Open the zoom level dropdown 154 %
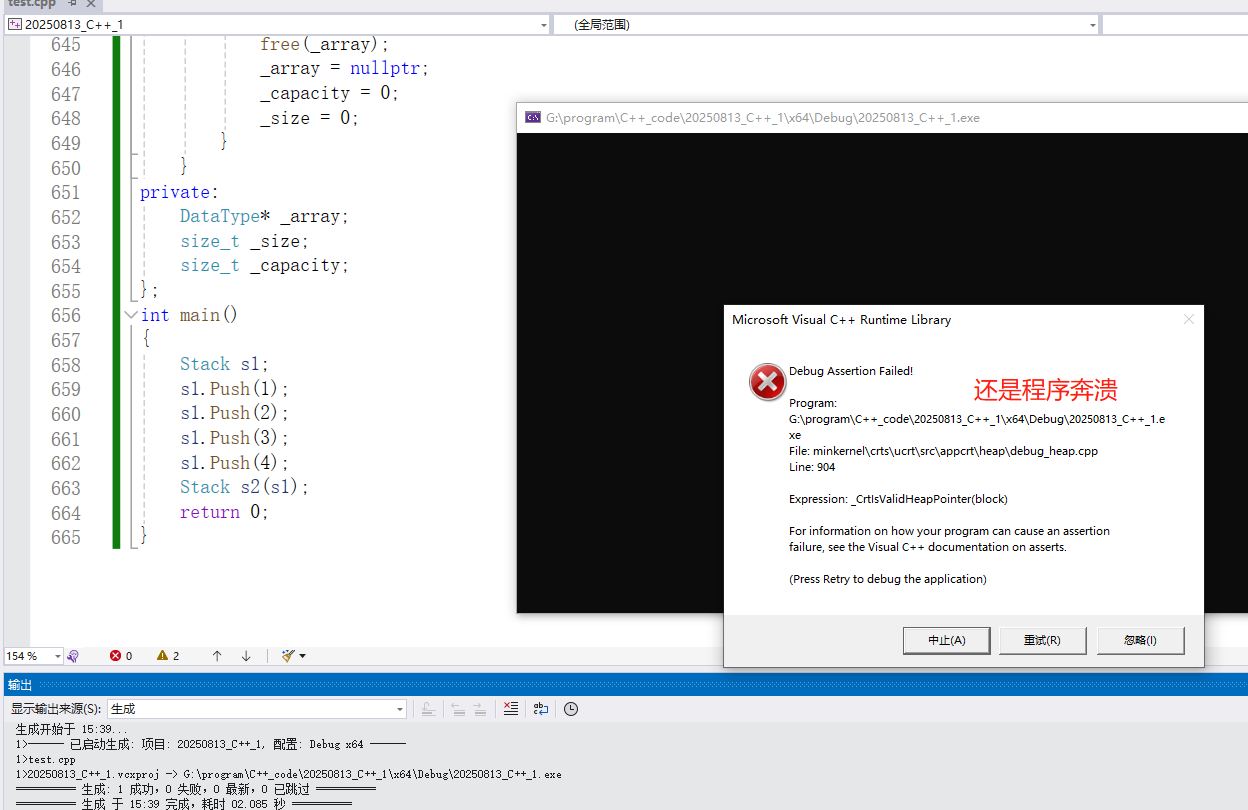The height and width of the screenshot is (810, 1248). pyautogui.click(x=34, y=656)
